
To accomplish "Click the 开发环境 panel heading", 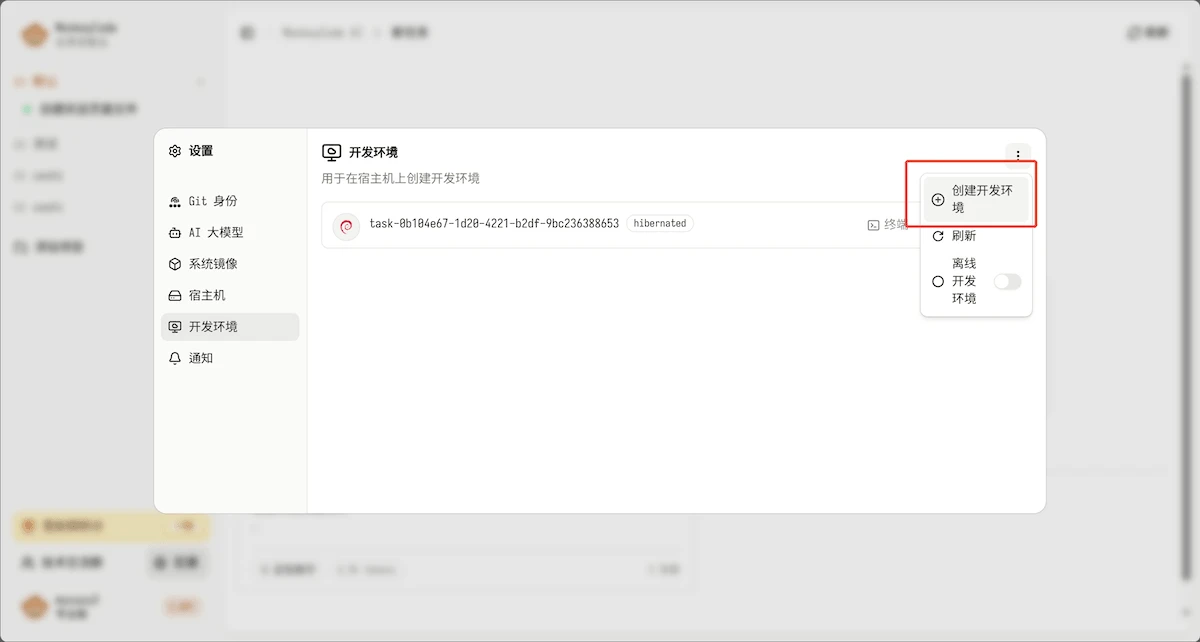I will [x=373, y=153].
